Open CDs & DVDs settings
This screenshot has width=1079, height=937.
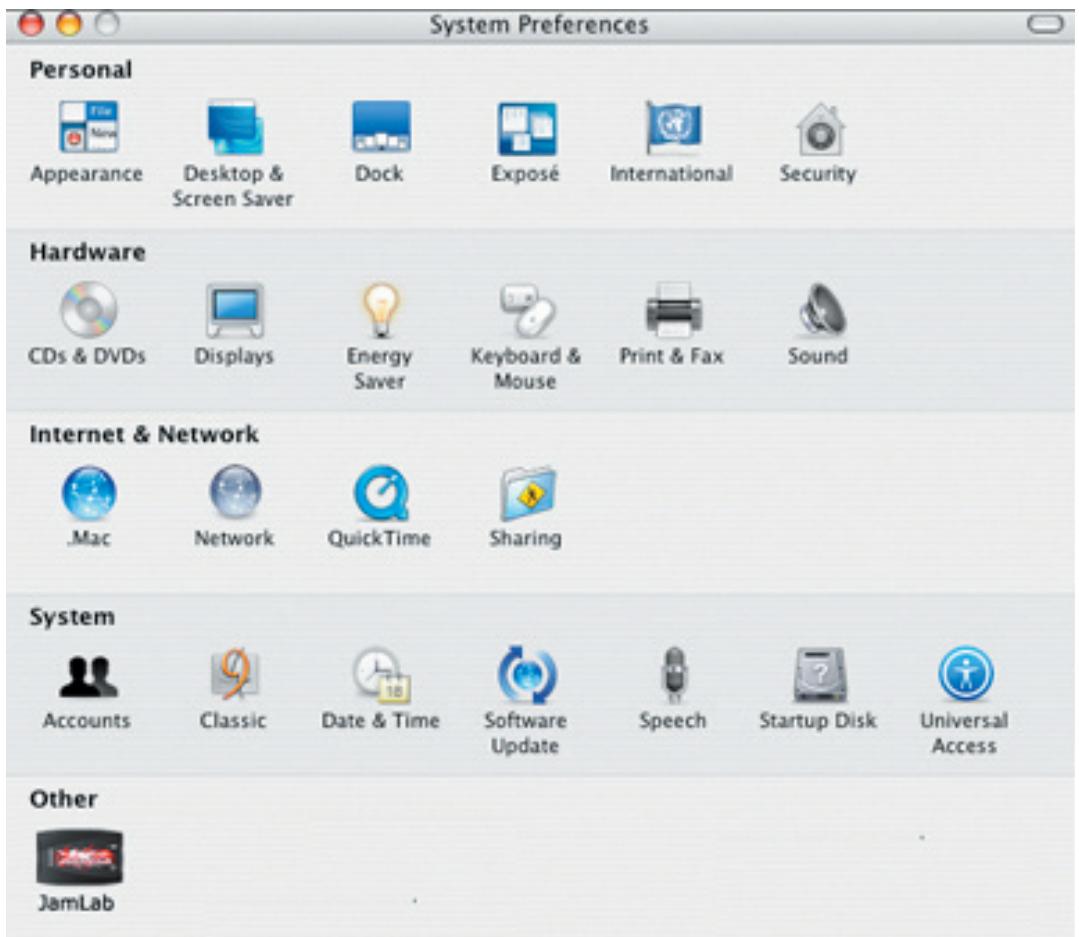(88, 310)
